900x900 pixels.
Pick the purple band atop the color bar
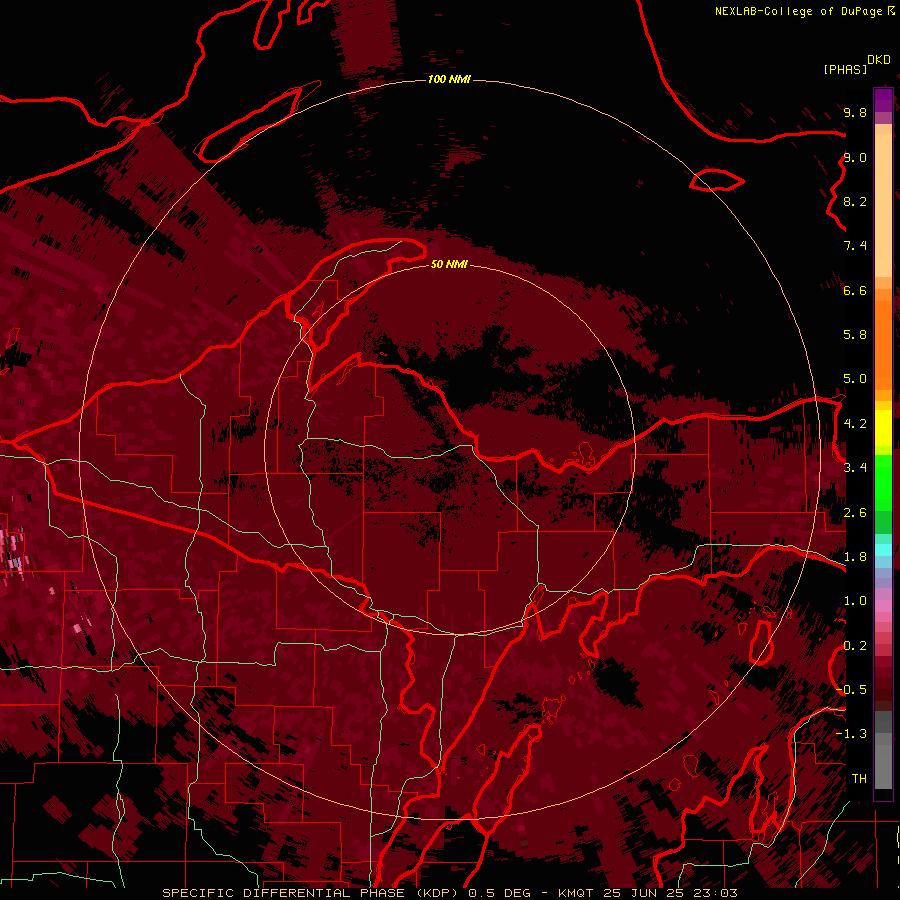click(x=883, y=101)
